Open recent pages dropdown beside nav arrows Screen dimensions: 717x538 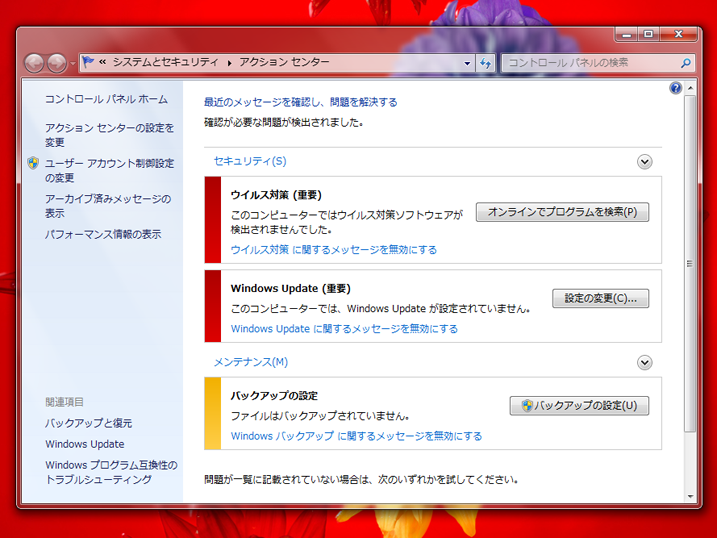[x=73, y=64]
